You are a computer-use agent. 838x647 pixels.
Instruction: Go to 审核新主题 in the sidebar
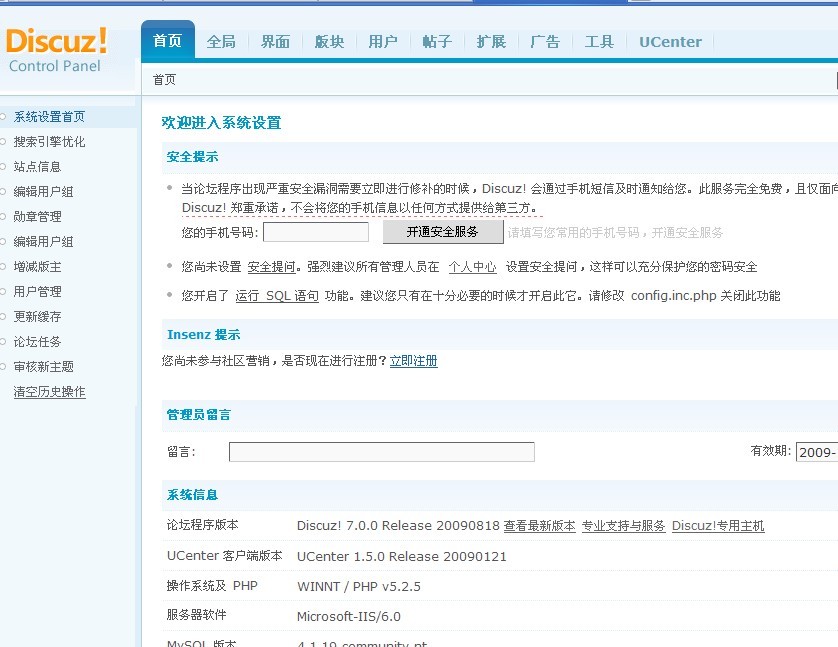(x=43, y=367)
